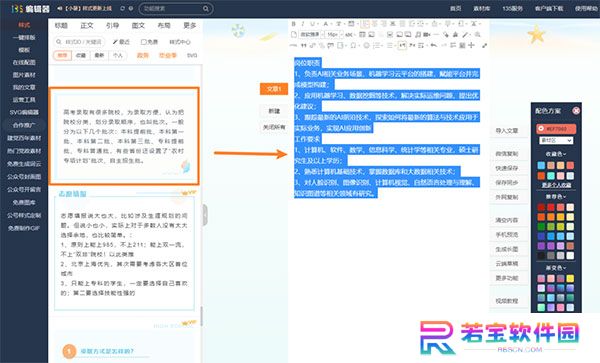Click the format brush pencil icon
This screenshot has width=600, height=363.
click(x=465, y=34)
